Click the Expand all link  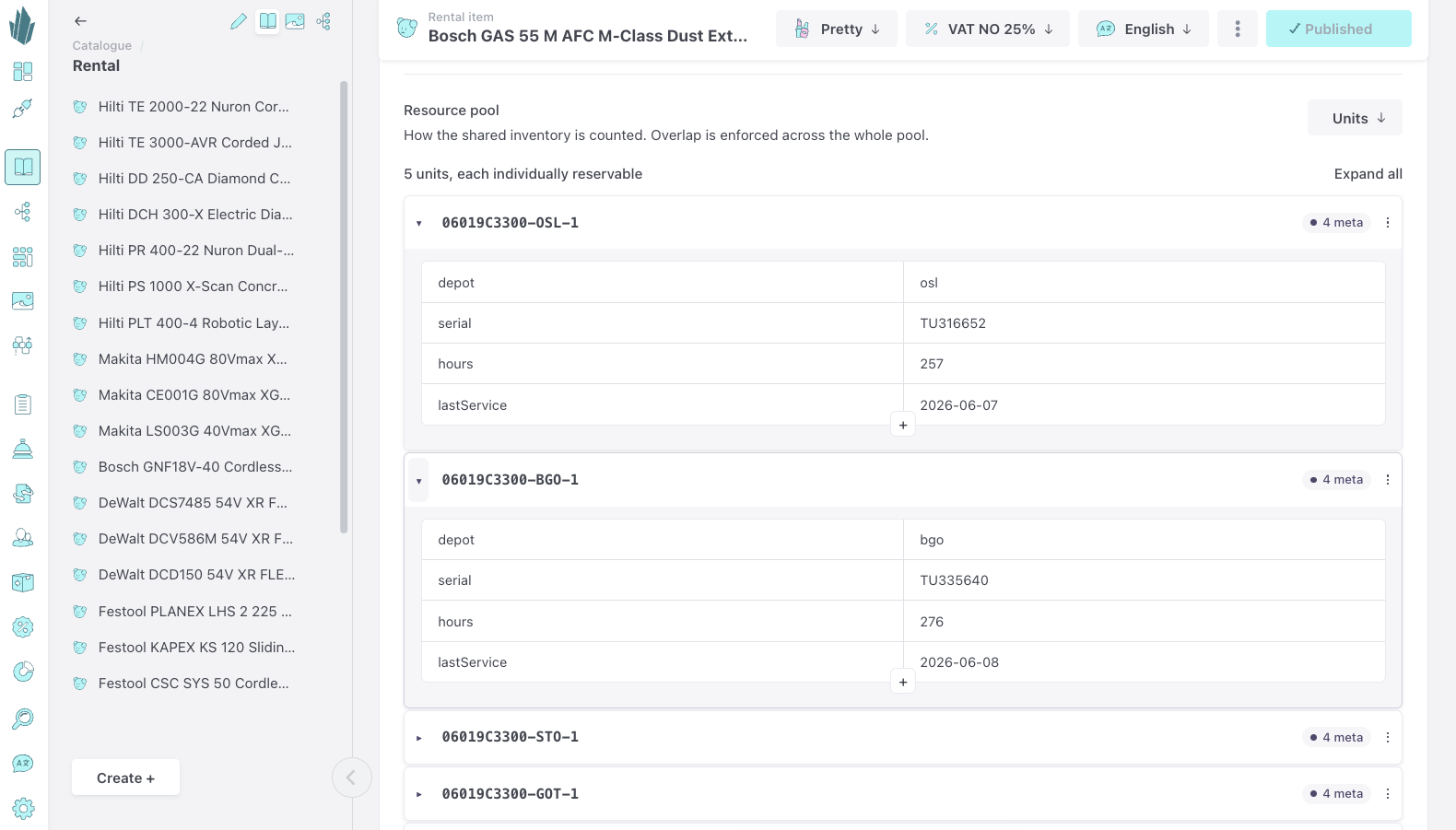pyautogui.click(x=1368, y=174)
